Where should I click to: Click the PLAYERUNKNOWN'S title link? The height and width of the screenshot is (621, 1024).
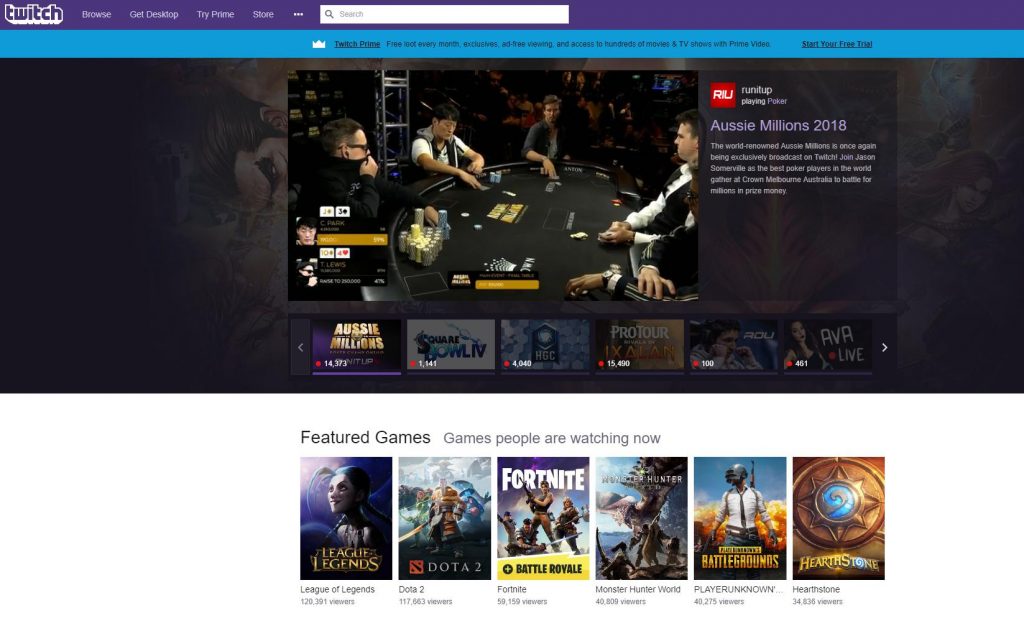(x=738, y=589)
